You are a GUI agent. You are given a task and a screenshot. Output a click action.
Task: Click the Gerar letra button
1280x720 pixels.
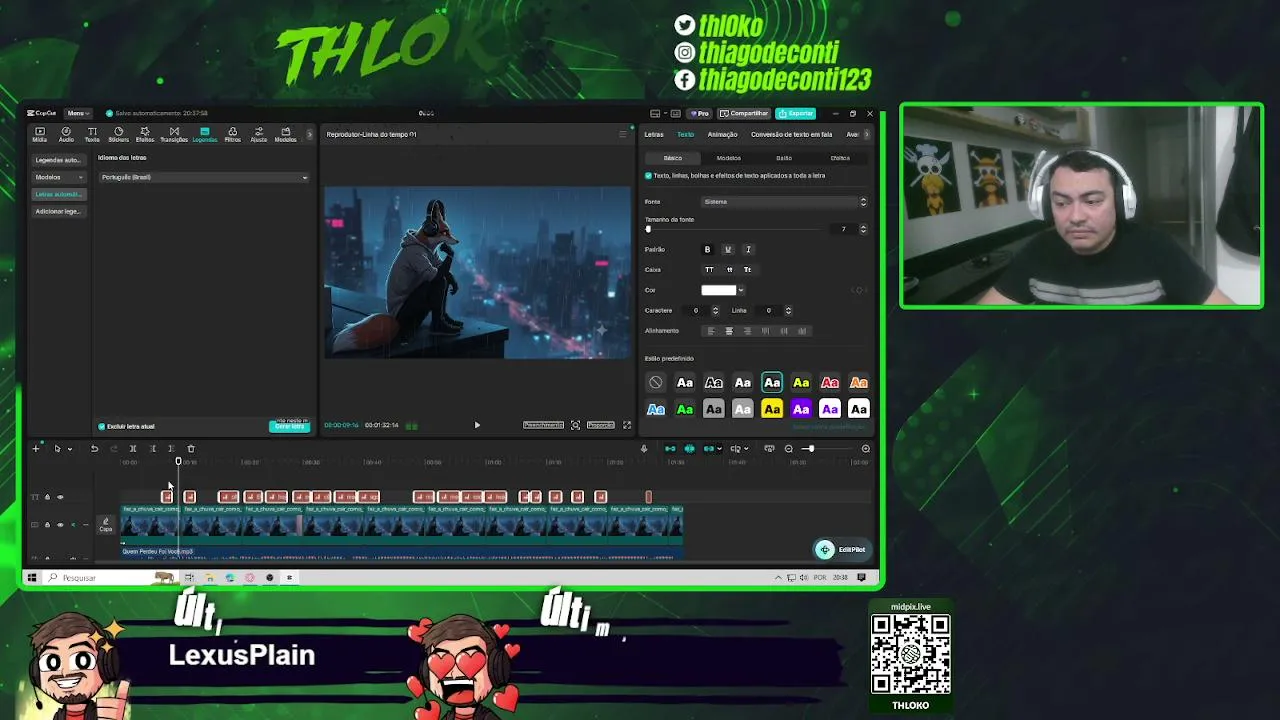(x=289, y=426)
